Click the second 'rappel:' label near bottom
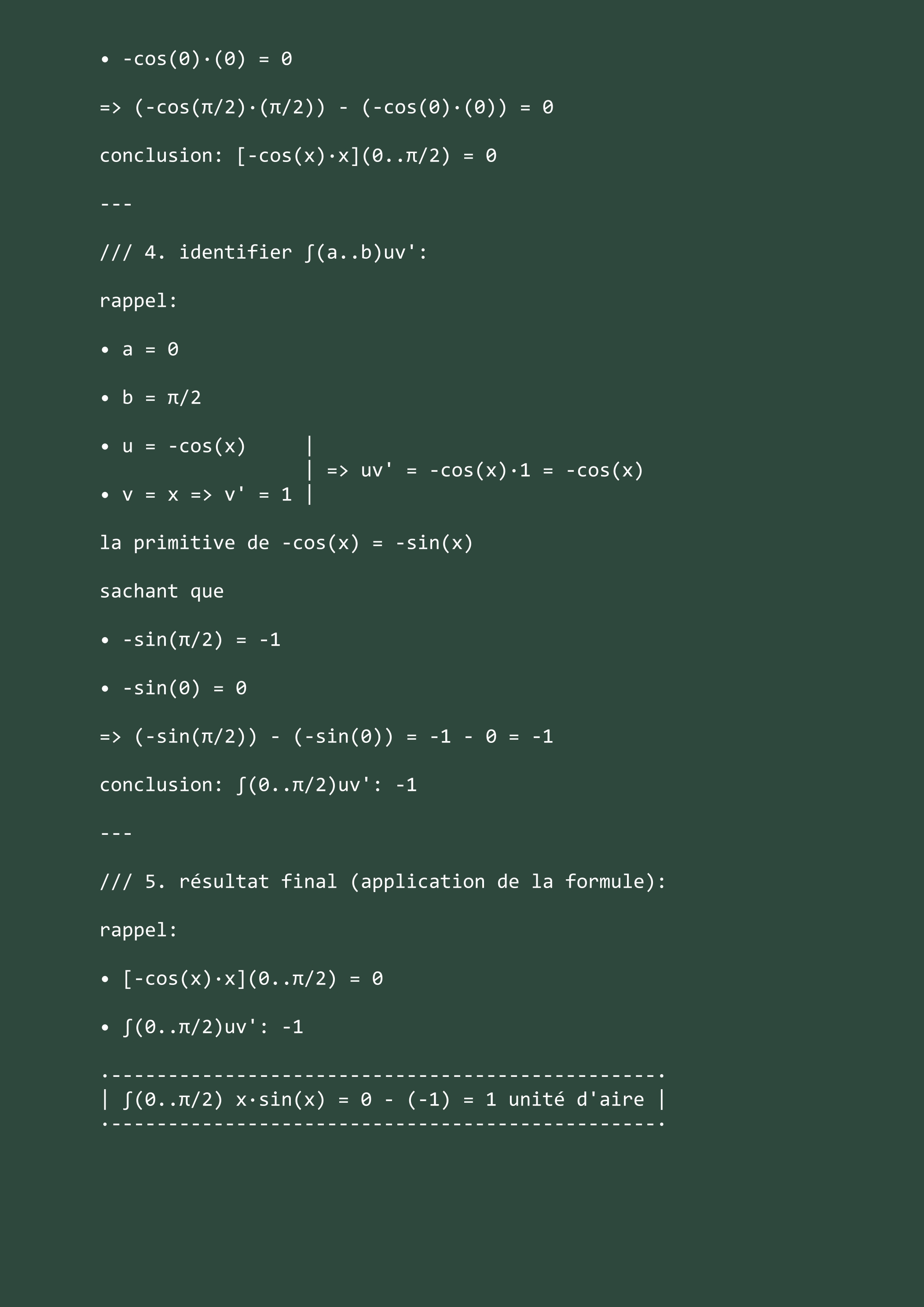 pyautogui.click(x=139, y=930)
